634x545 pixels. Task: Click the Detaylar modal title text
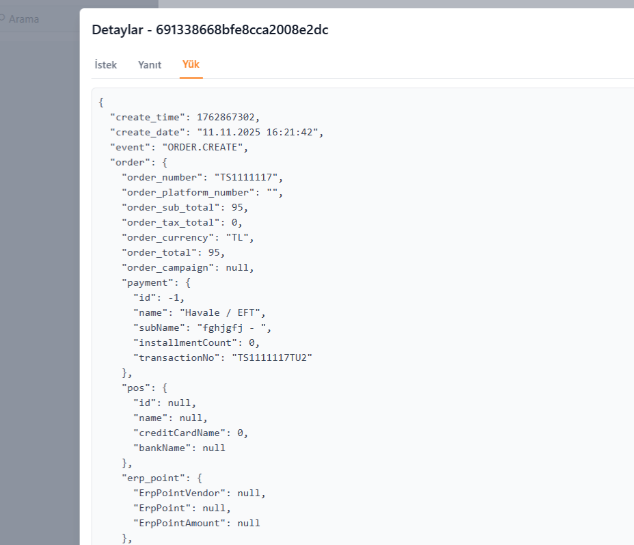click(210, 30)
